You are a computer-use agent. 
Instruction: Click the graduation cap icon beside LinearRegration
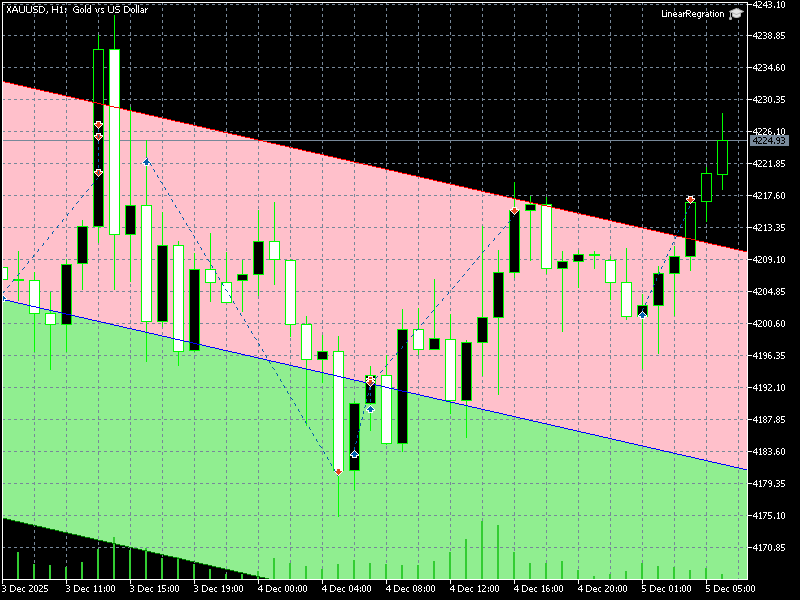click(736, 14)
